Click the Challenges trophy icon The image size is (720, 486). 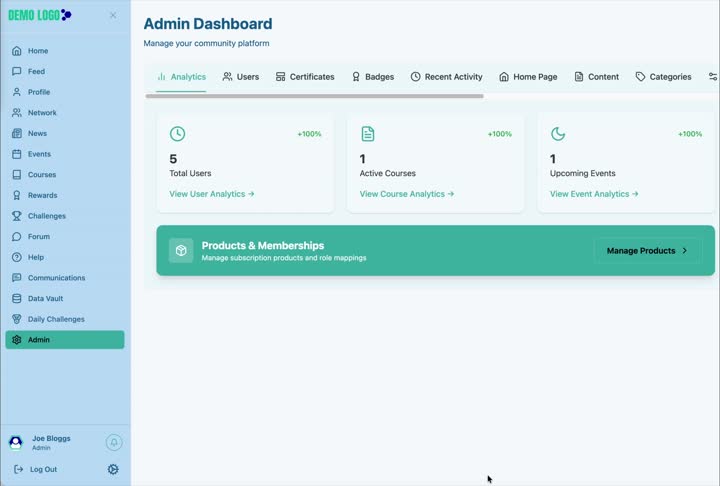[x=17, y=216]
